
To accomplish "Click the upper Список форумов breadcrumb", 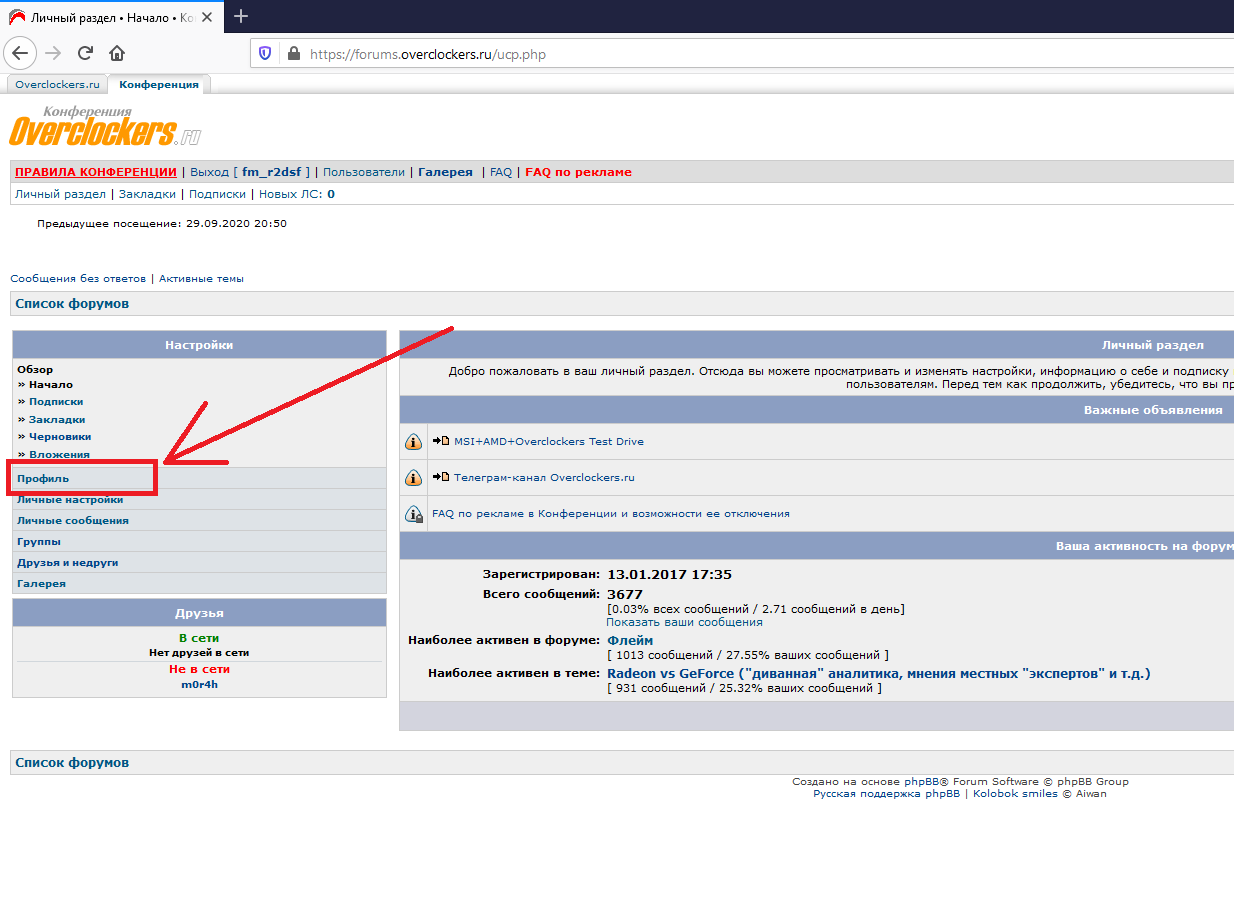I will [72, 303].
